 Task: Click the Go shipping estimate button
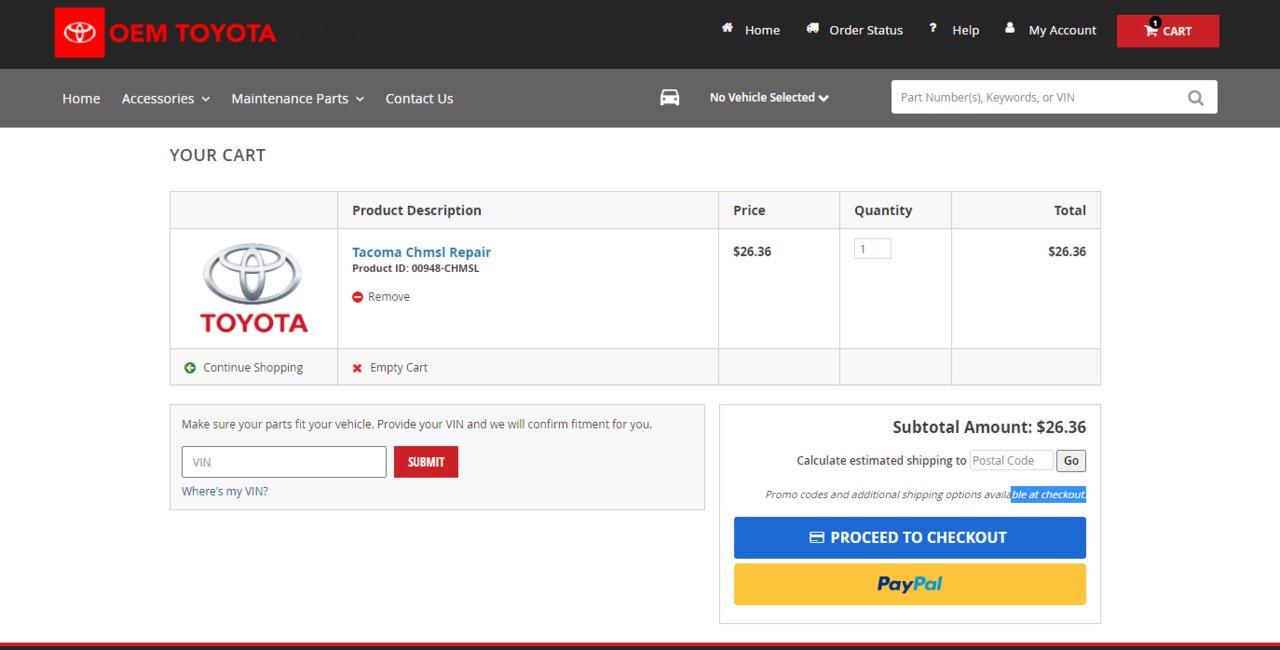1071,461
